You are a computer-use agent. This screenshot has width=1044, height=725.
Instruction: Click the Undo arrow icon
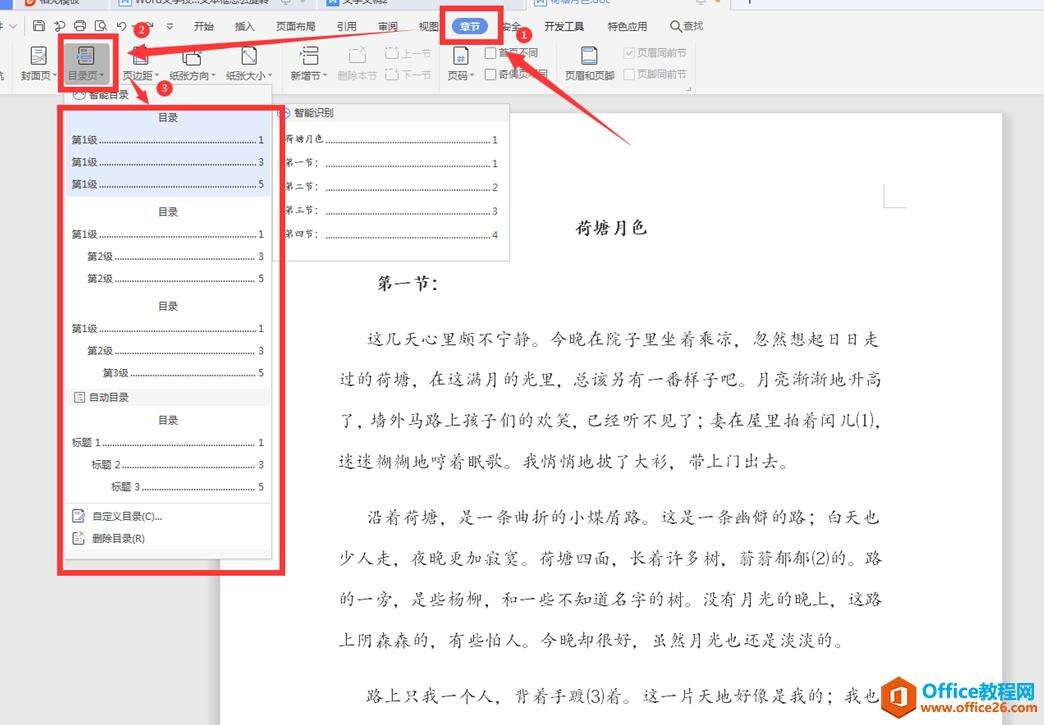(x=121, y=26)
